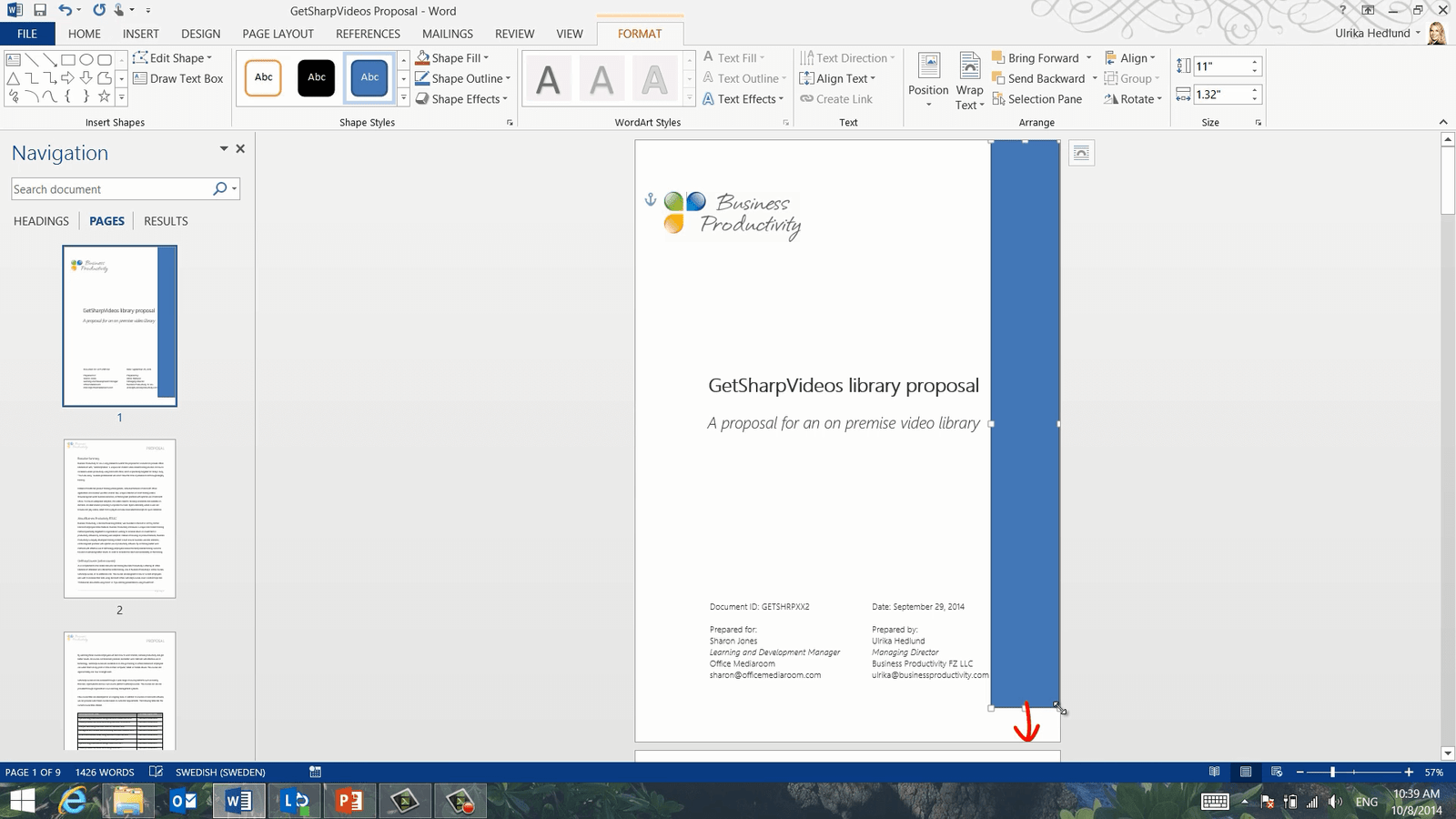Viewport: 1456px width, 819px height.
Task: Open the Align dropdown in Arrange
Action: (x=1129, y=57)
